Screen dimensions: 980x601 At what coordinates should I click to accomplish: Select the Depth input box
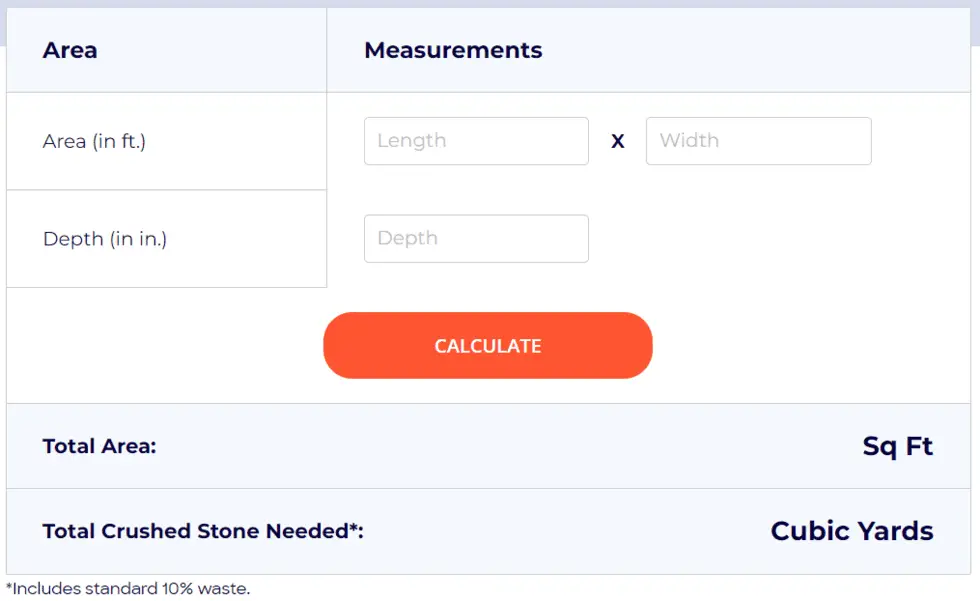(476, 239)
